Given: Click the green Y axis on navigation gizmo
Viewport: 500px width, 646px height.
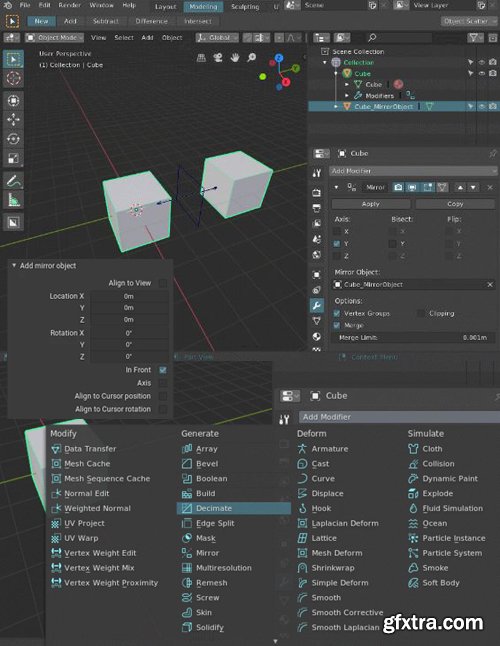Looking at the screenshot, I should tap(296, 68).
